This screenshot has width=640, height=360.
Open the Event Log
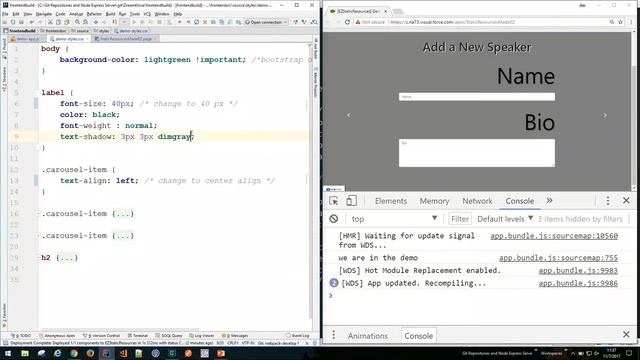coord(298,336)
